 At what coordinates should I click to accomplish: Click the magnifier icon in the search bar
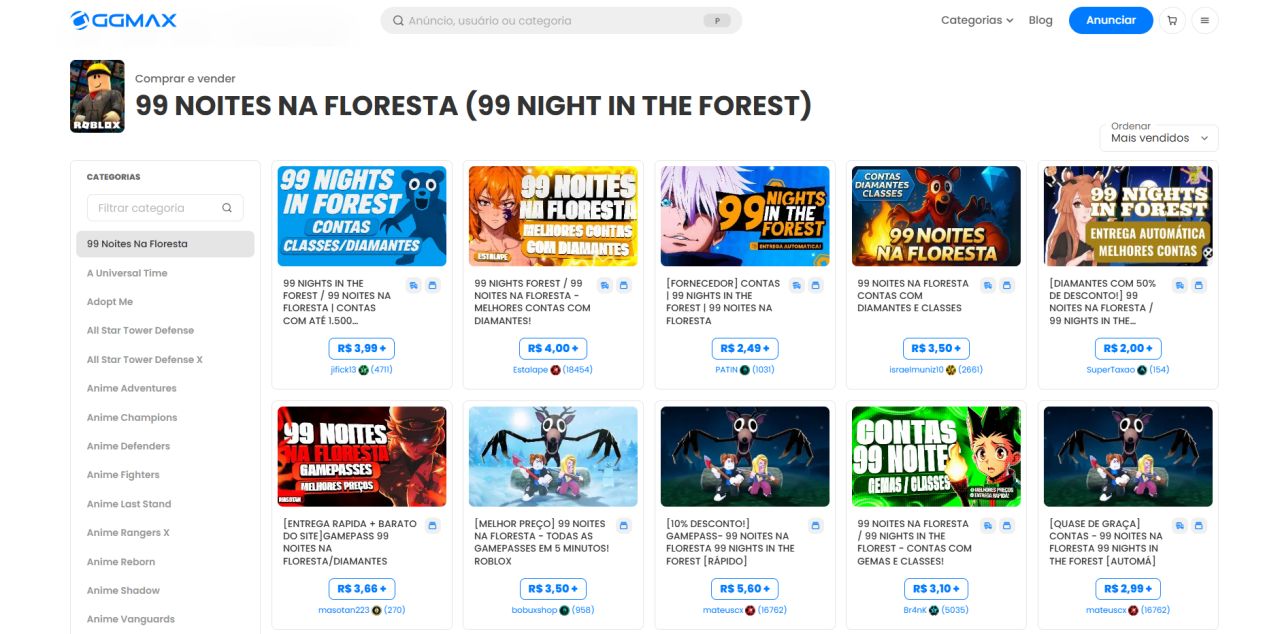coord(398,20)
